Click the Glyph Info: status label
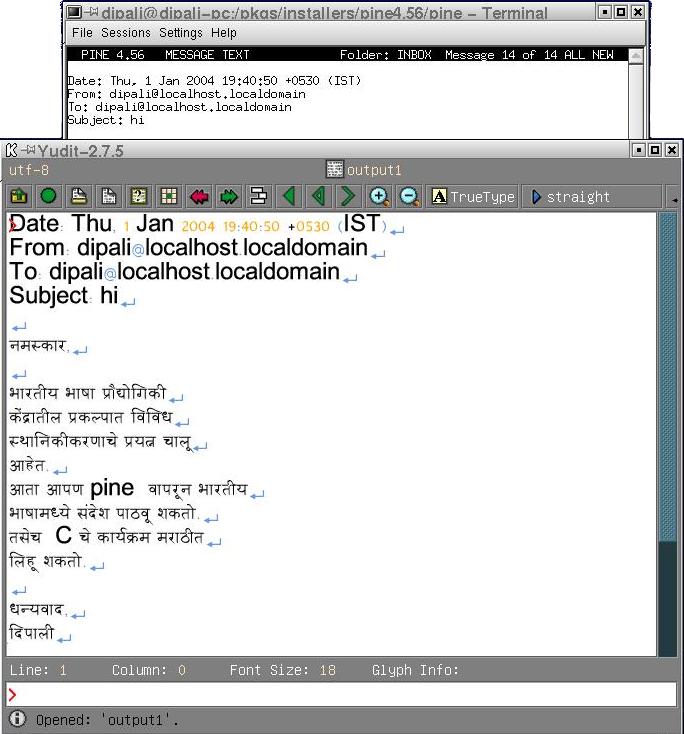 coord(415,670)
